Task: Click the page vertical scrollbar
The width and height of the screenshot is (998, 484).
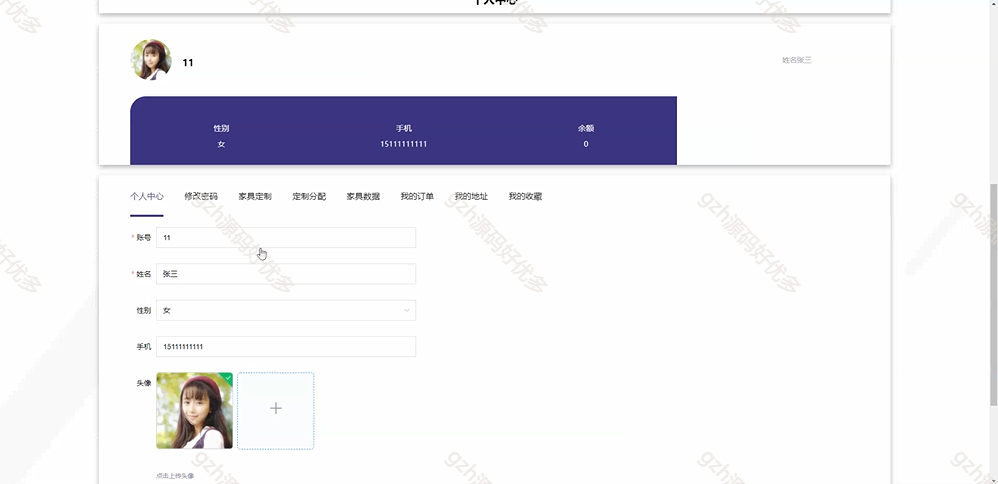Action: point(994,295)
